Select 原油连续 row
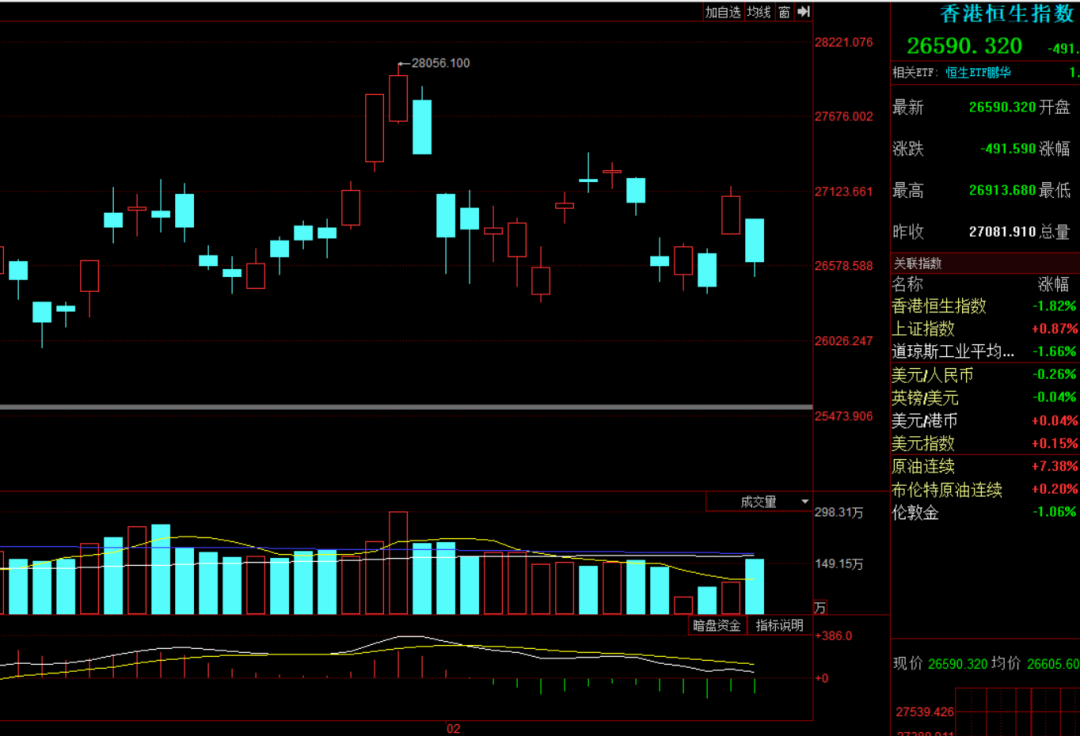The width and height of the screenshot is (1080, 736). tap(985, 467)
